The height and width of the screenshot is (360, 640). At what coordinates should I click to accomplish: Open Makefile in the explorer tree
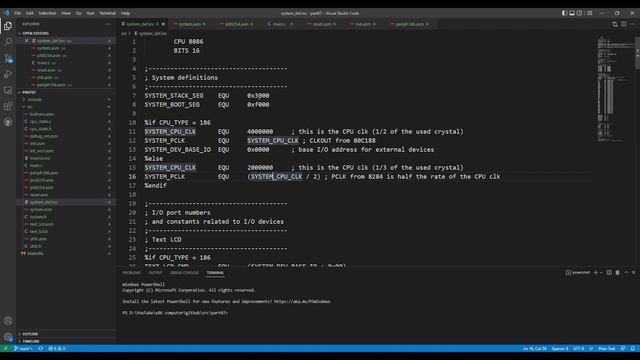point(35,253)
